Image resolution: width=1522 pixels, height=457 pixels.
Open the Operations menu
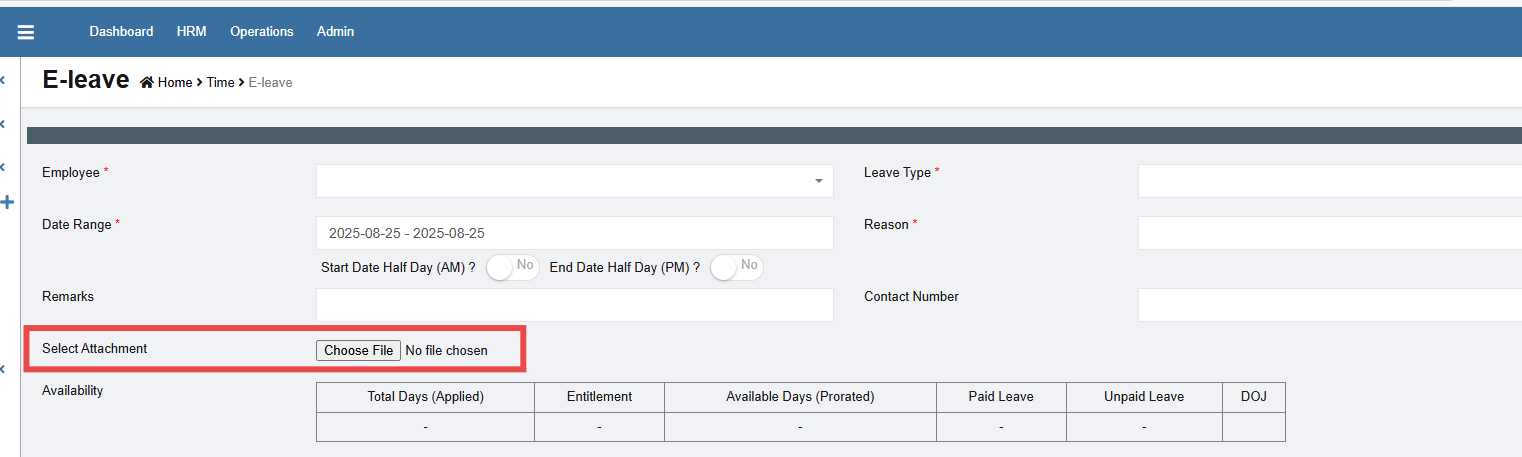click(262, 32)
